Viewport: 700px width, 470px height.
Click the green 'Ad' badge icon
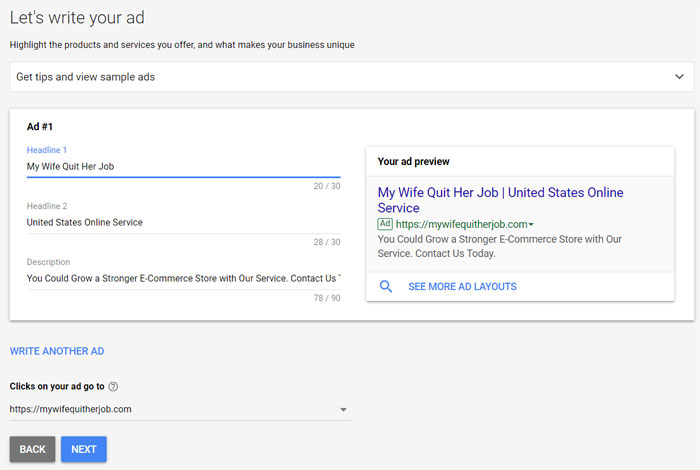[x=385, y=224]
